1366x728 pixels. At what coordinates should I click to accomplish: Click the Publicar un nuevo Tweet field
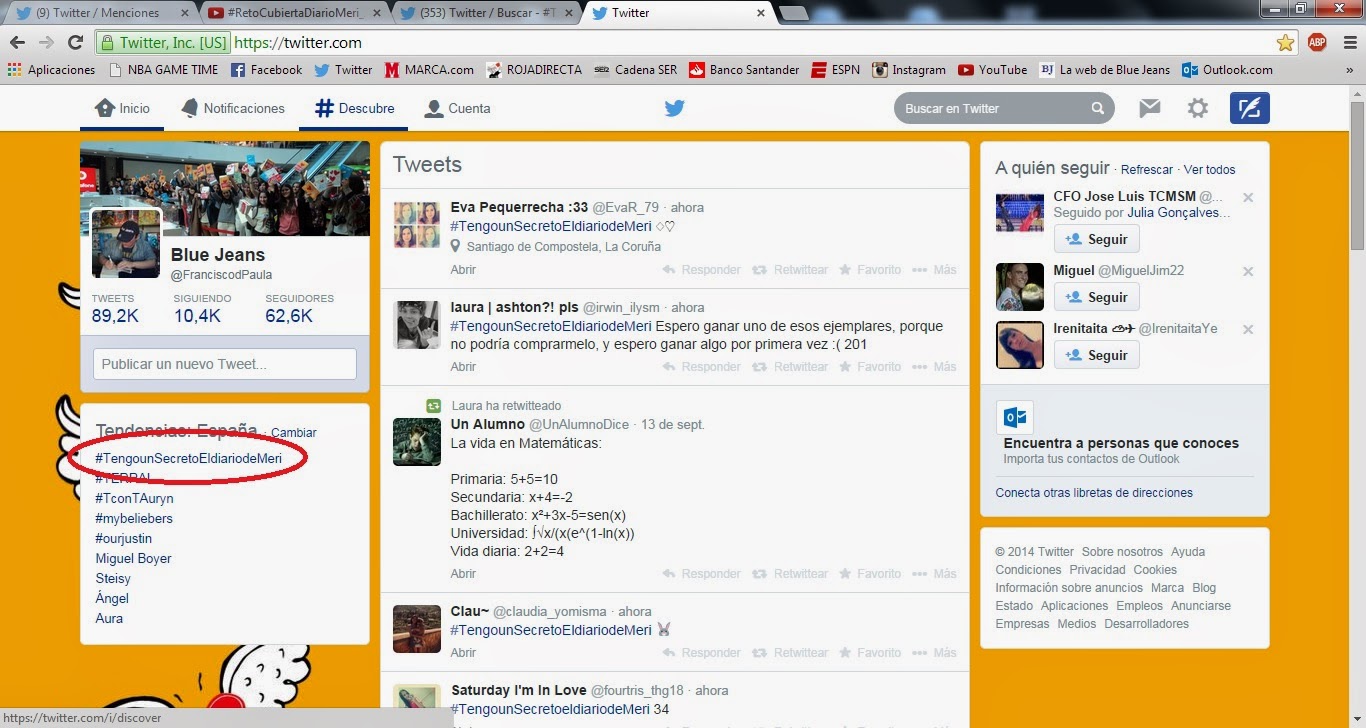tap(224, 364)
